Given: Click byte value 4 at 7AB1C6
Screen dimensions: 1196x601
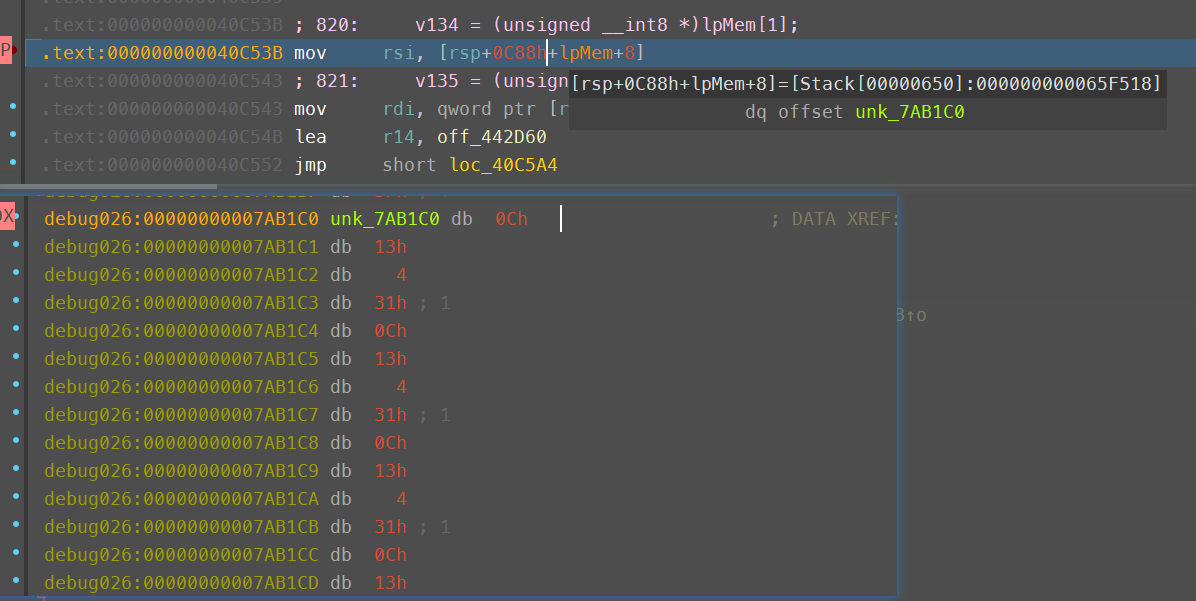Looking at the screenshot, I should tap(401, 387).
